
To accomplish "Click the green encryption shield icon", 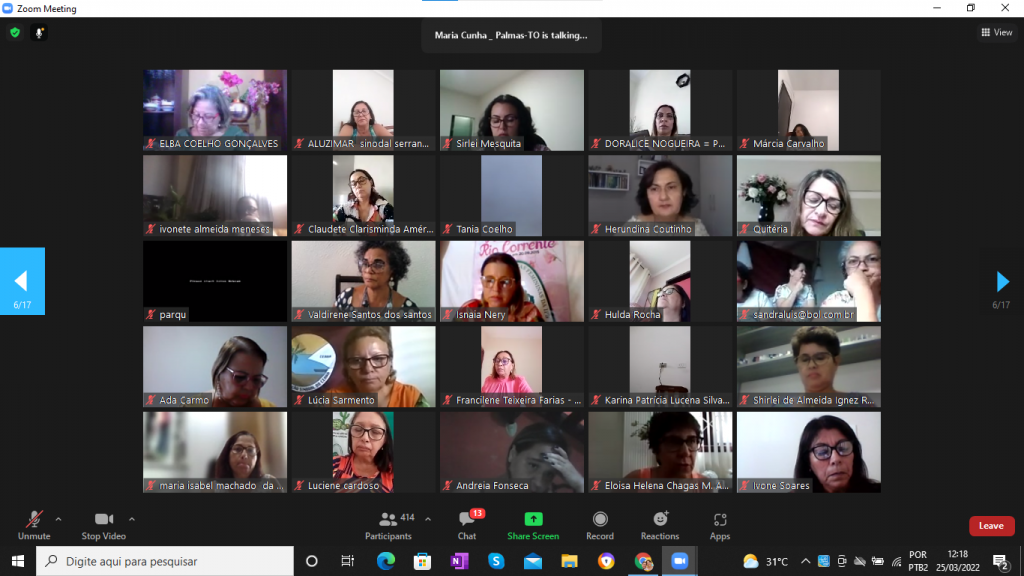I will pyautogui.click(x=15, y=32).
